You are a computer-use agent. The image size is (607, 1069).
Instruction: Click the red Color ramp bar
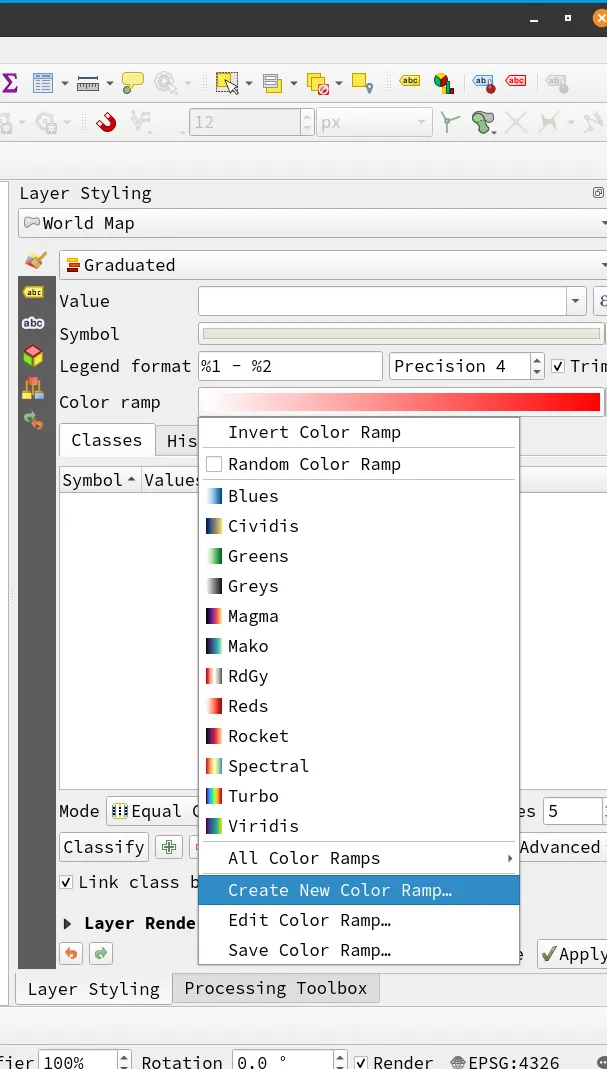[401, 402]
